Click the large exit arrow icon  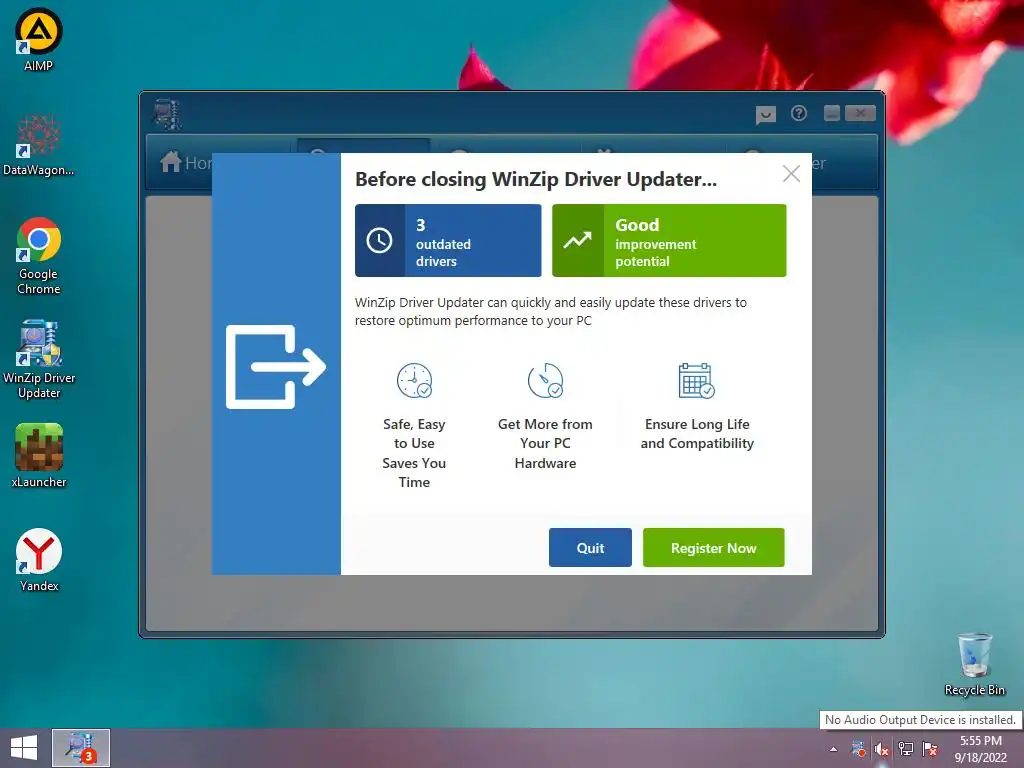tap(276, 366)
